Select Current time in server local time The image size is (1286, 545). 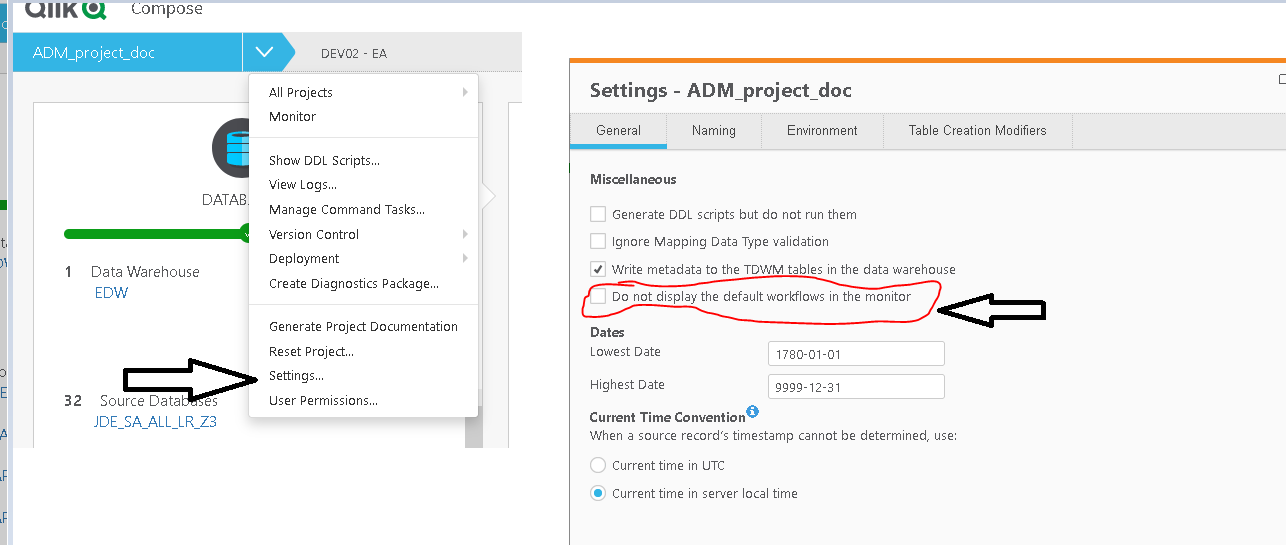(x=598, y=493)
